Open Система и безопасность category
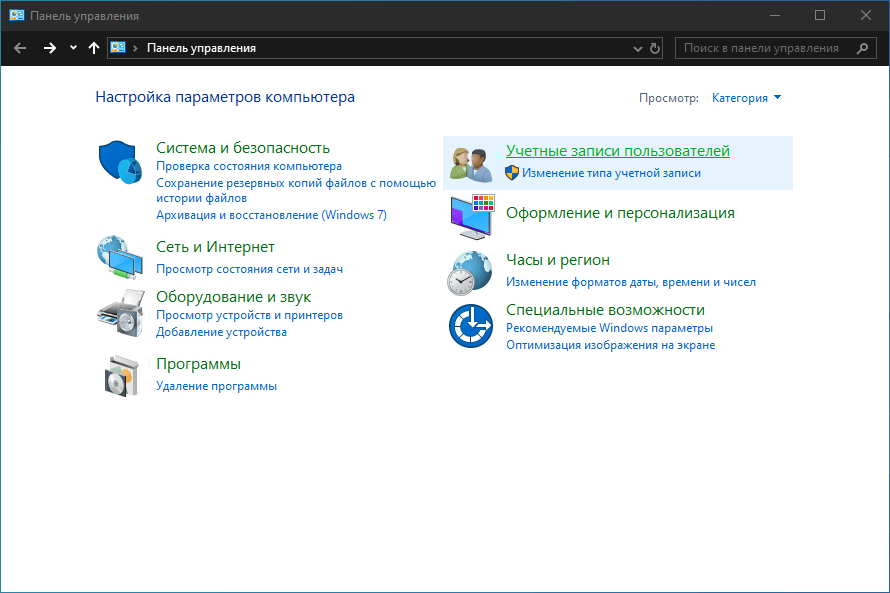This screenshot has height=593, width=890. click(x=243, y=148)
